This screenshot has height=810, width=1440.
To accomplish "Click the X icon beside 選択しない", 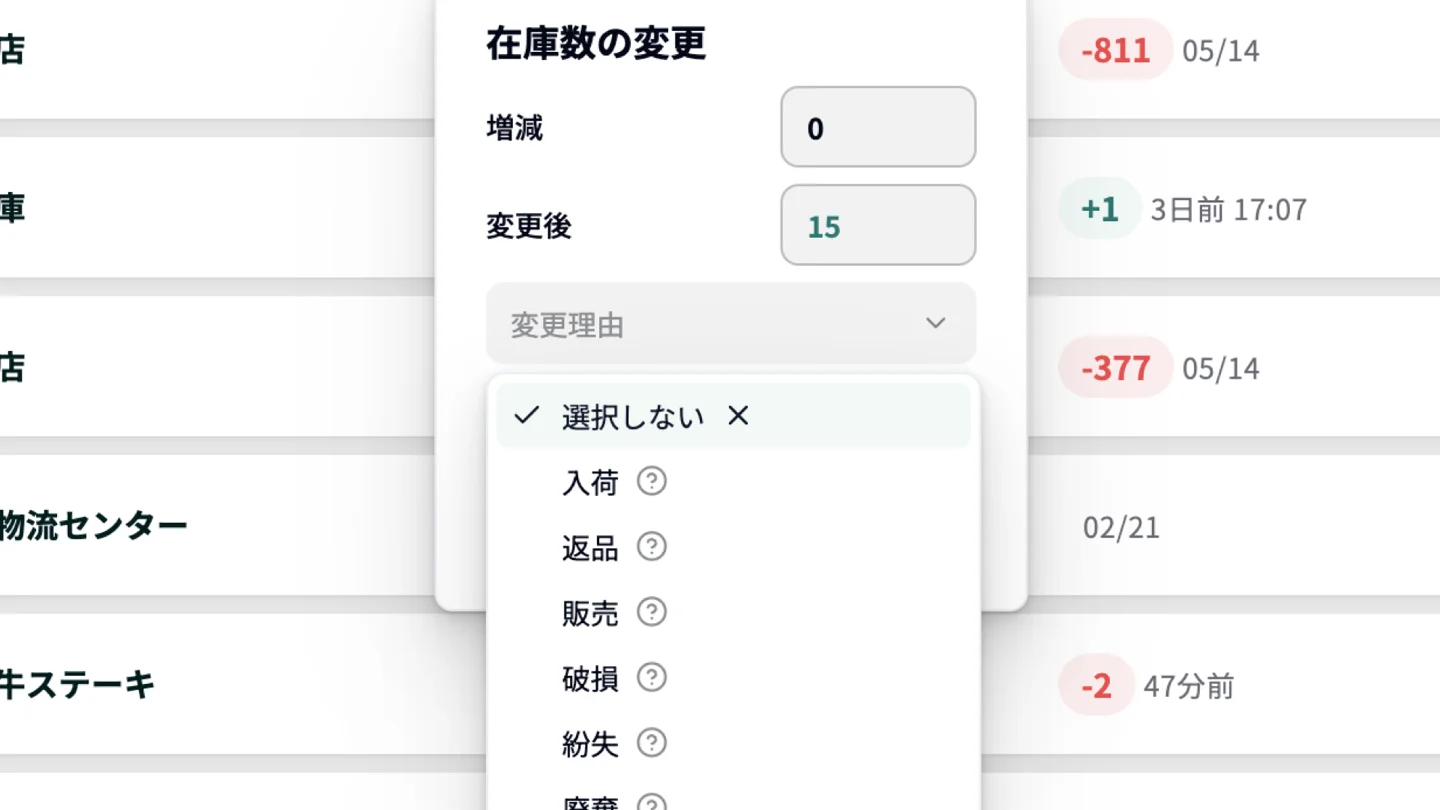I will pos(738,416).
